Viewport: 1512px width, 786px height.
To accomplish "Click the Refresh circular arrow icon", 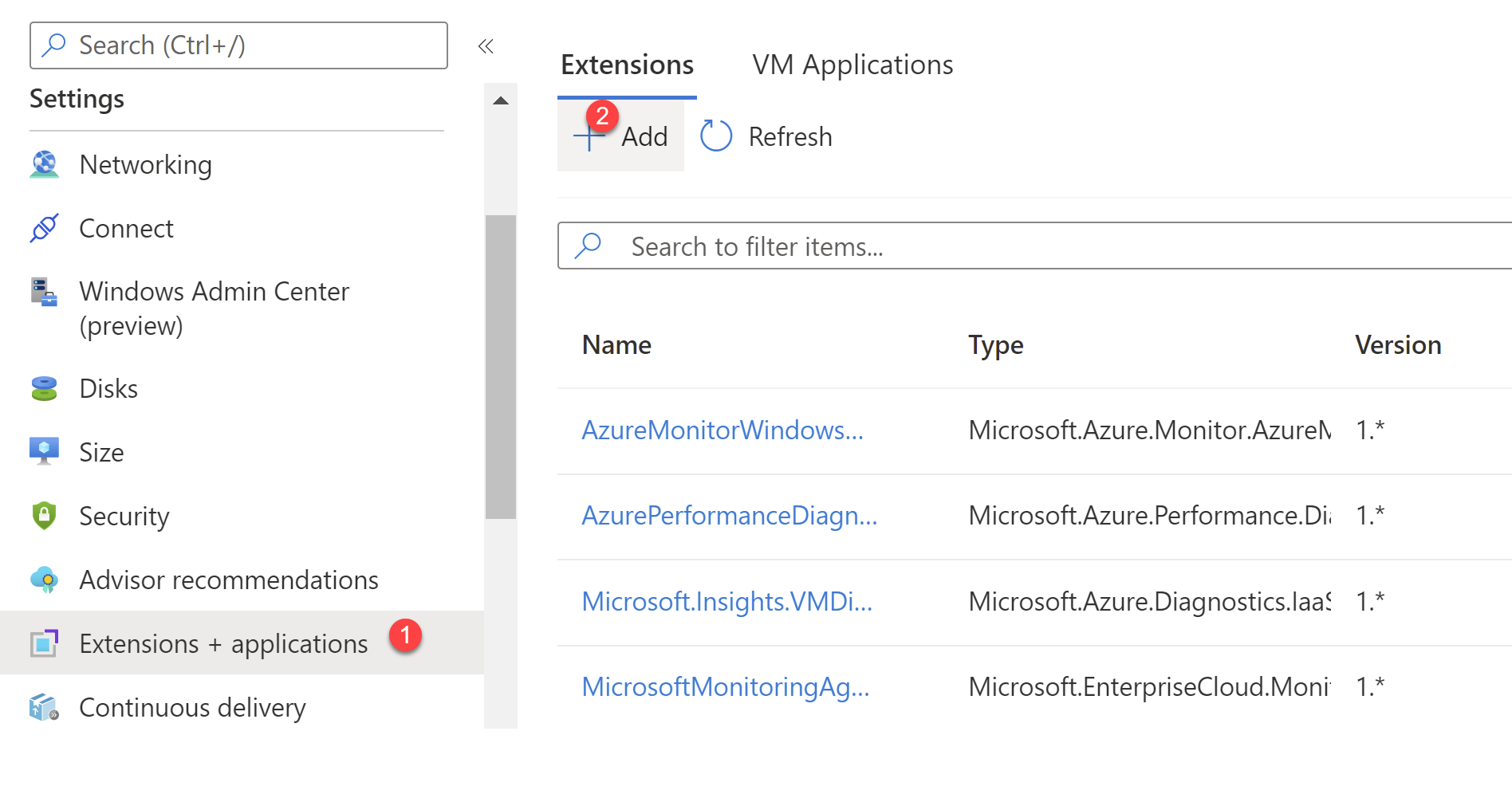I will (x=715, y=136).
